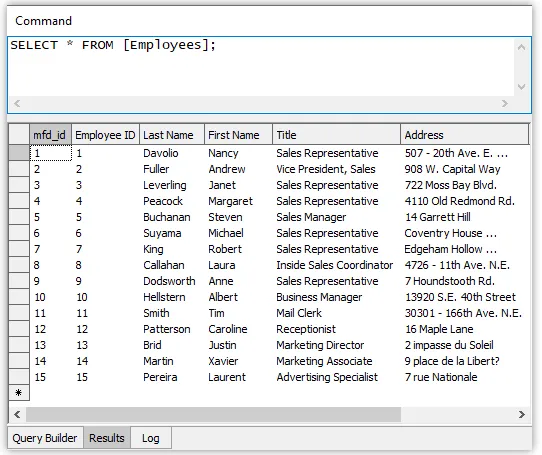Viewport: 542px width, 455px height.
Task: Click the 'Nancy' first name cell
Action: click(x=239, y=153)
